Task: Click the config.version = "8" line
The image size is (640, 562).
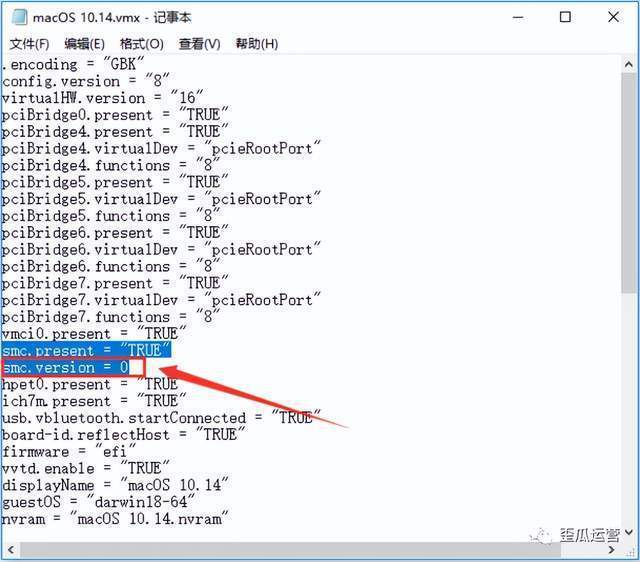Action: 85,81
